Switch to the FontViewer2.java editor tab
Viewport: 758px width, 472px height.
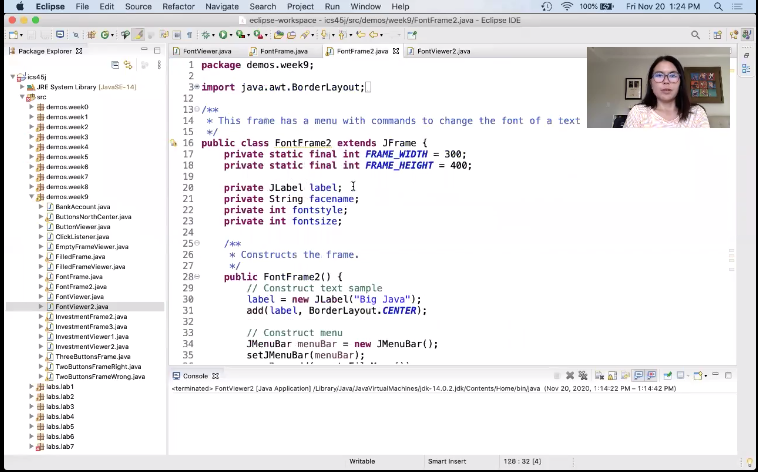pos(442,51)
